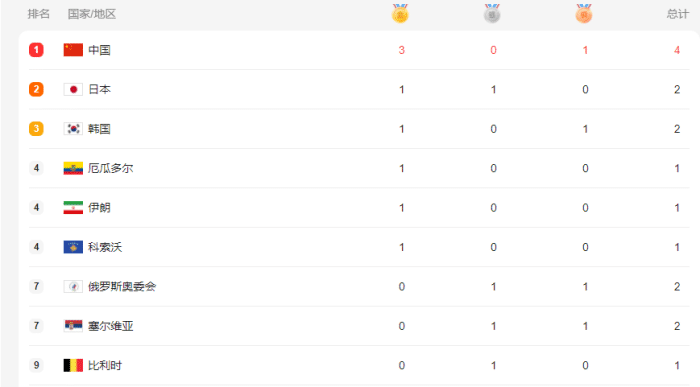The image size is (700, 387).
Task: Click the bronze medal icon in the header
Action: pos(584,13)
